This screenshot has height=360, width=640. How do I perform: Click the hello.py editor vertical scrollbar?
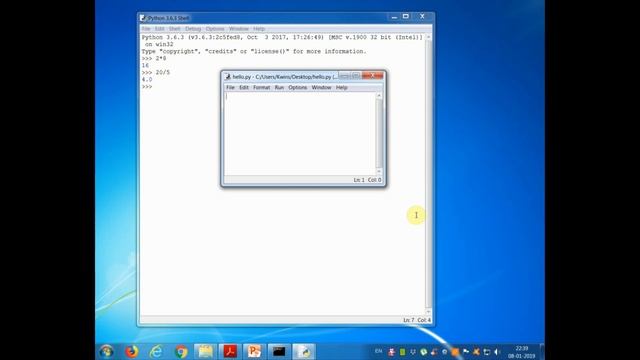tap(379, 134)
